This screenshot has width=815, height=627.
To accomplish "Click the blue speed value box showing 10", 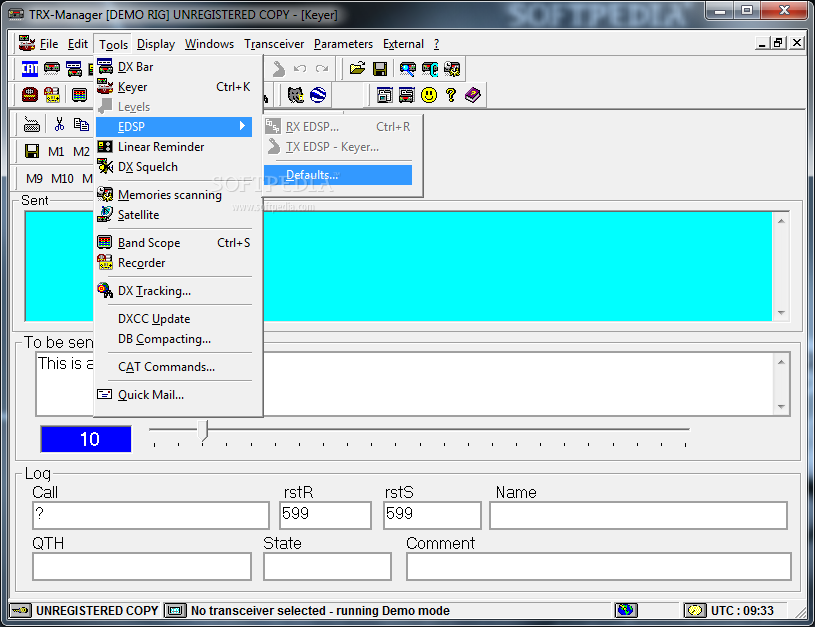I will point(86,439).
